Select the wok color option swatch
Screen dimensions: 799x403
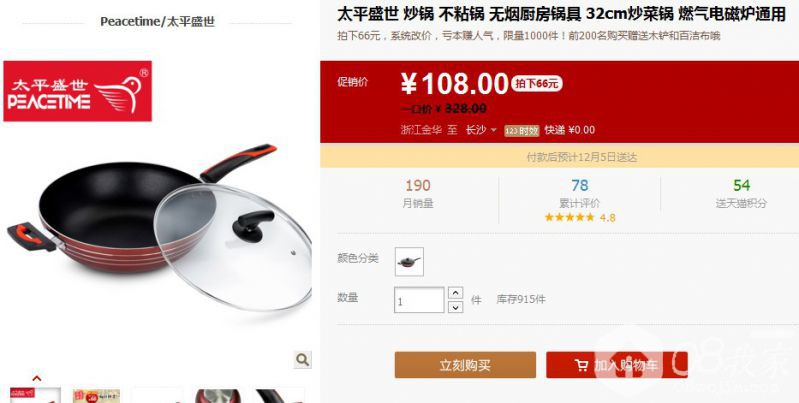409,261
